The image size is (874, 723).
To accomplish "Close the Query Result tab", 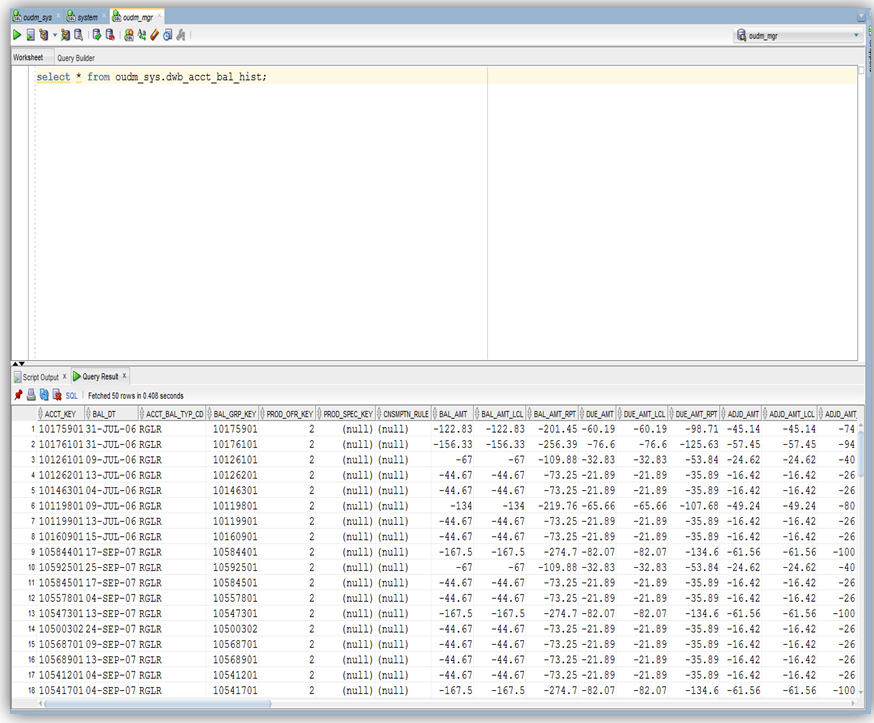I will click(124, 376).
